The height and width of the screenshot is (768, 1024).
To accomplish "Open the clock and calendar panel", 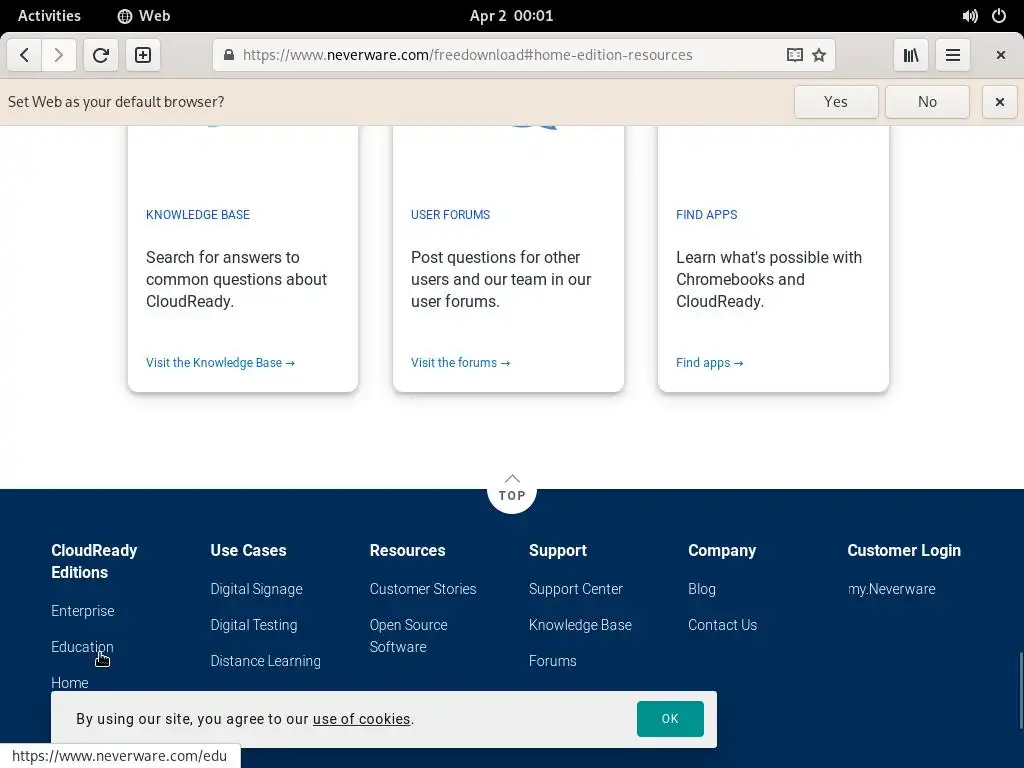I will click(x=511, y=16).
